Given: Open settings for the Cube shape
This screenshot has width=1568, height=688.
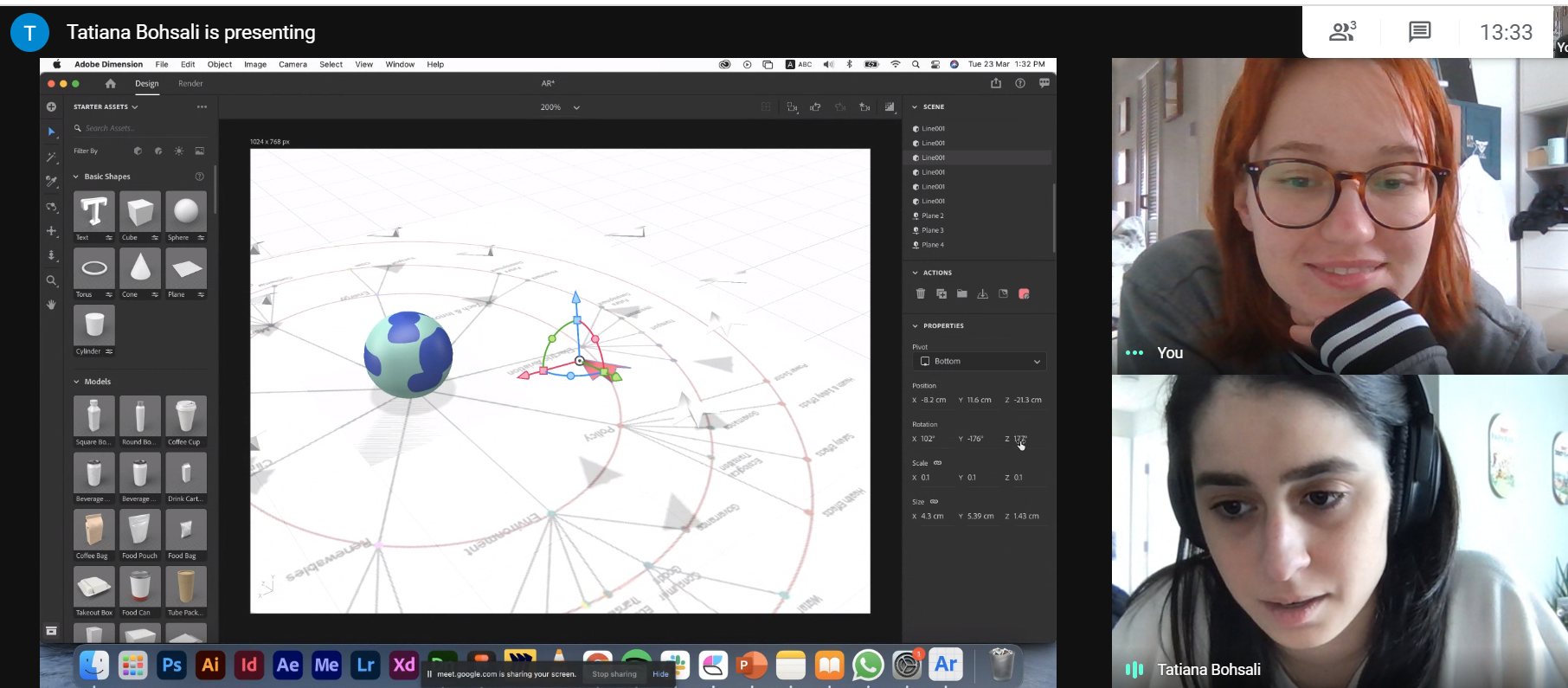Looking at the screenshot, I should point(155,238).
